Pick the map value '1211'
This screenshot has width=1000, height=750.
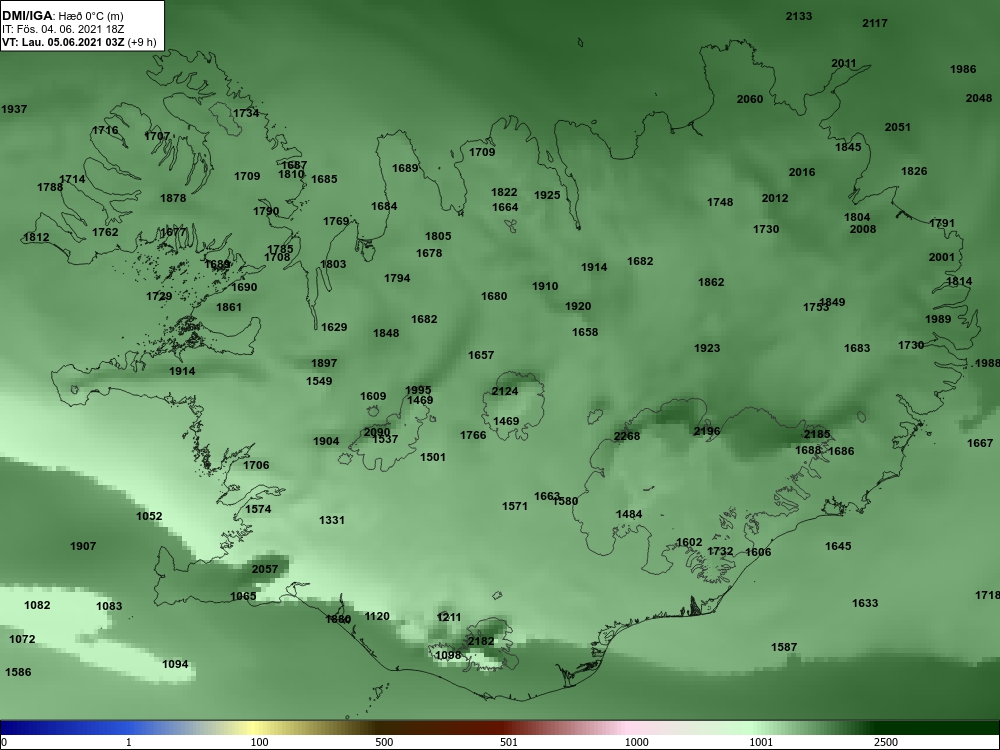click(448, 617)
